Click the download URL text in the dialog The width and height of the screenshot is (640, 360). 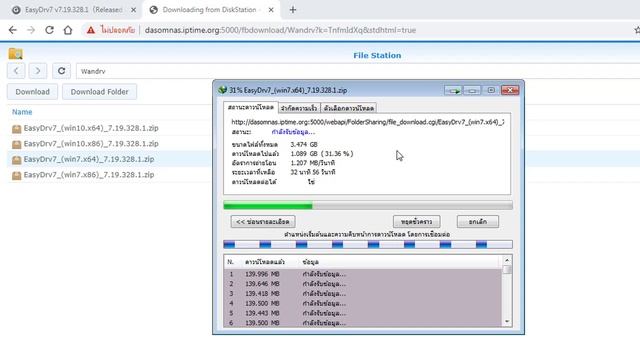click(368, 122)
